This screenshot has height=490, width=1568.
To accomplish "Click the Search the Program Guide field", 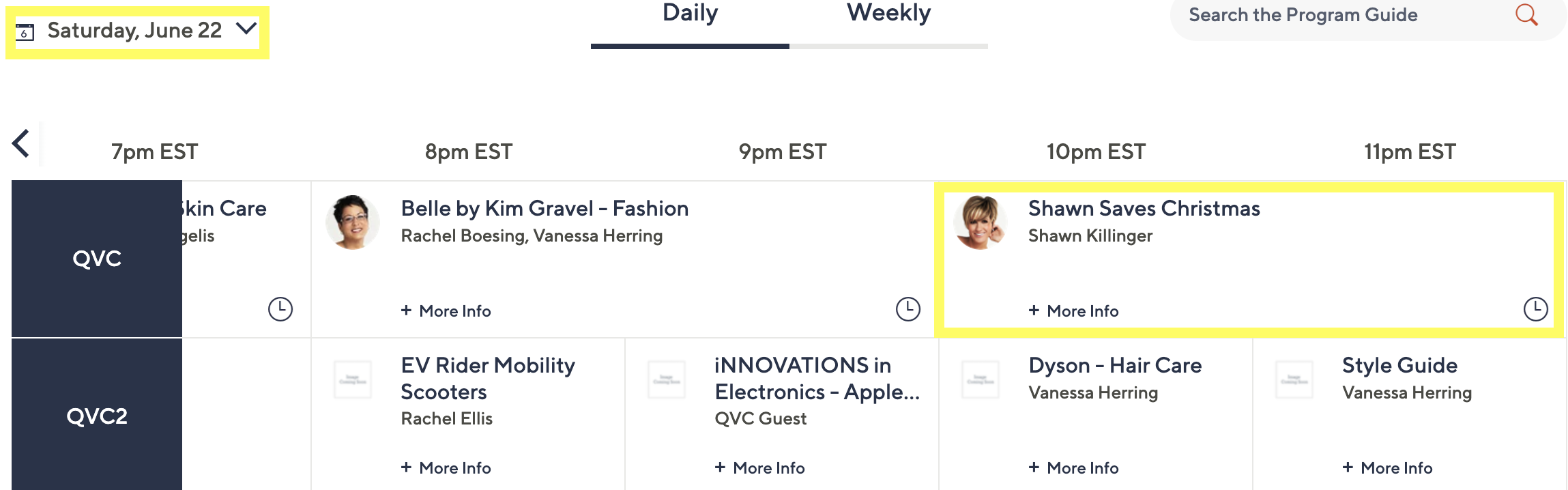I will [x=1337, y=15].
